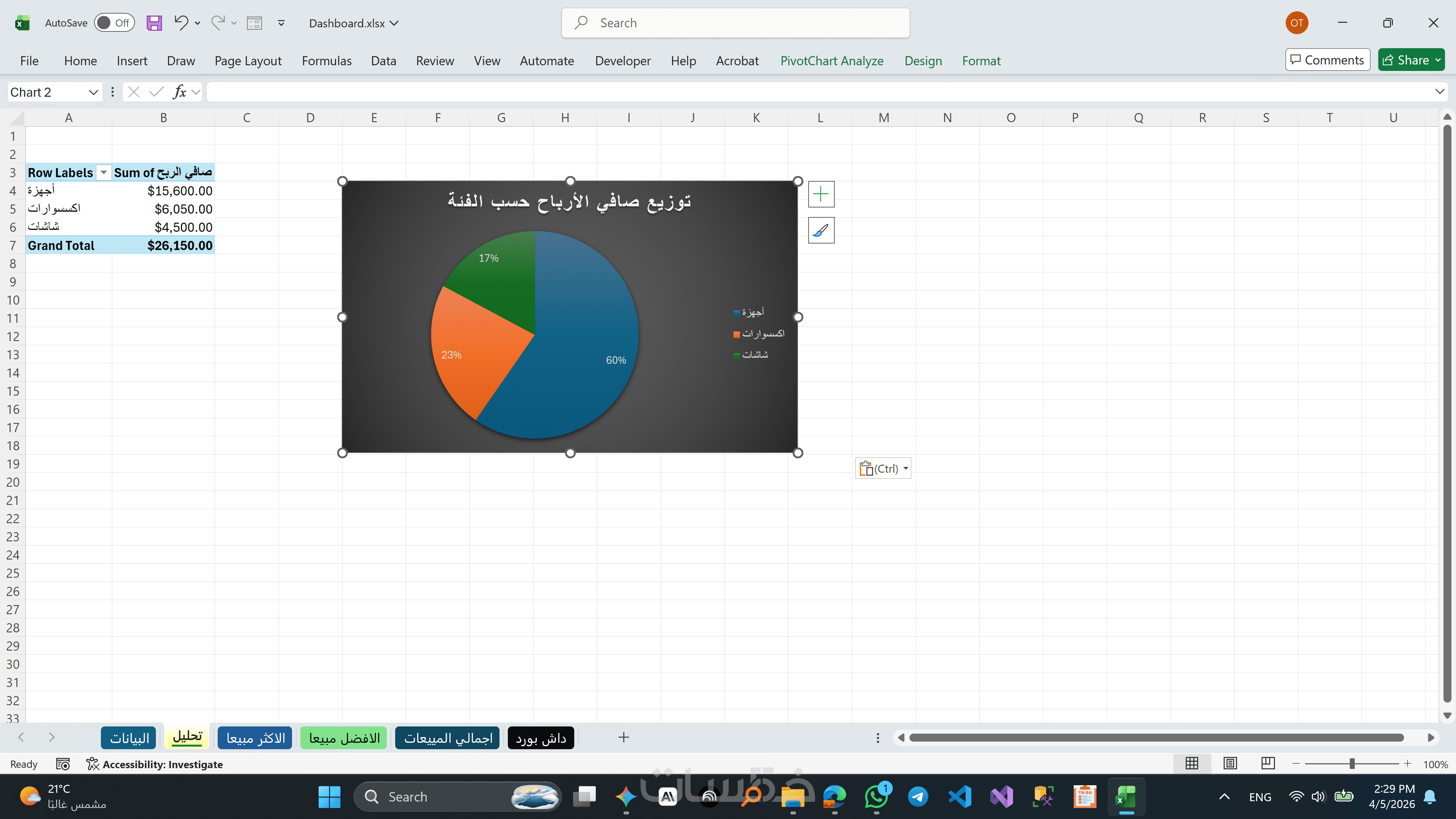The height and width of the screenshot is (819, 1456).
Task: Open Chart Elements plus button
Action: pos(821,195)
